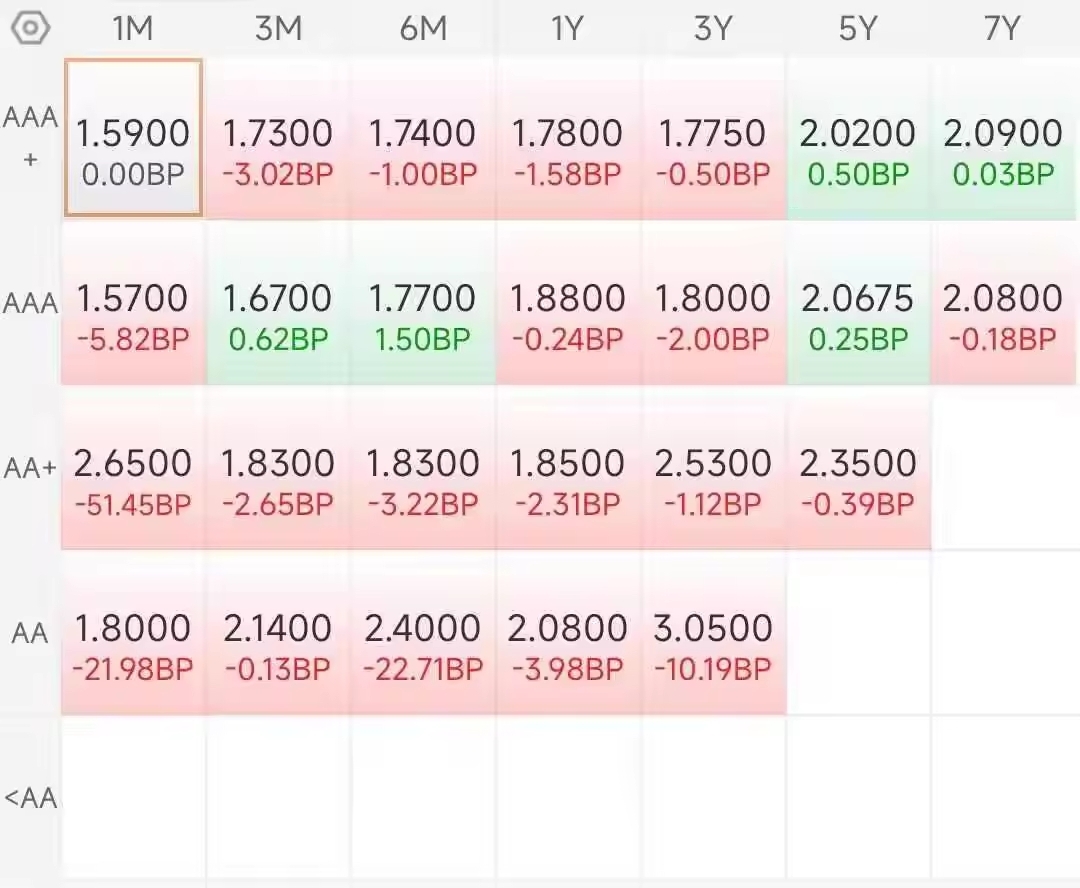Open the AAA+ 5Y cell showing 2.0200
The image size is (1080, 888).
click(x=858, y=138)
